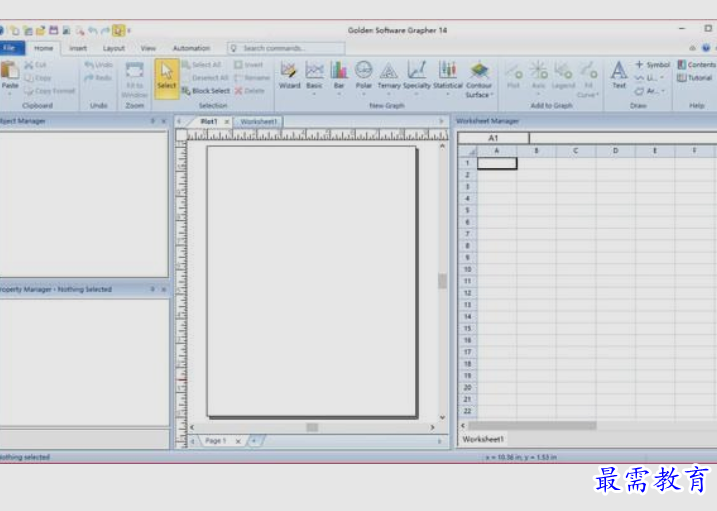Open the Li... draw dropdown
Viewport: 717px width, 511px height.
(662, 78)
